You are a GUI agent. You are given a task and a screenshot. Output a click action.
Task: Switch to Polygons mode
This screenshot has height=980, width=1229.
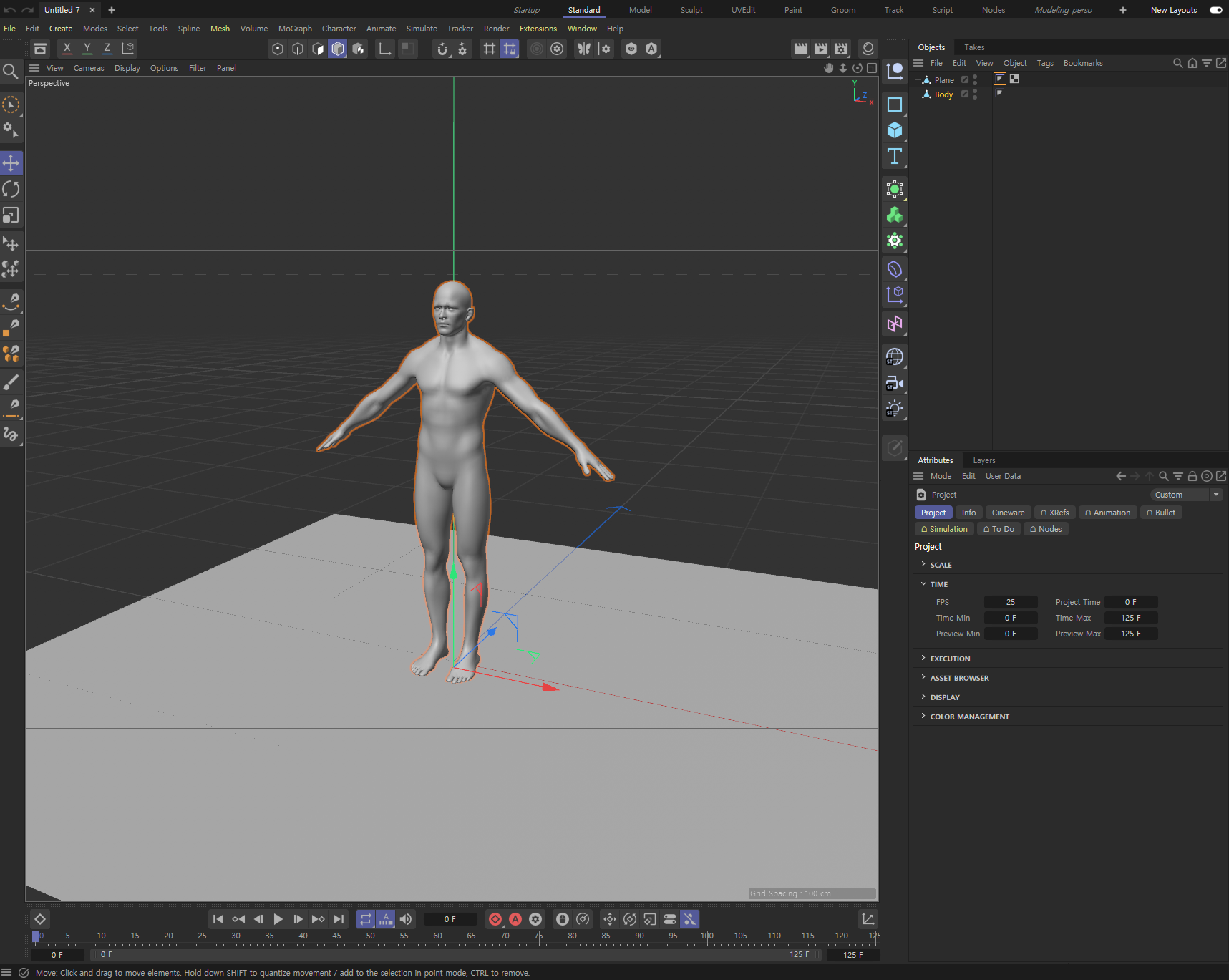pyautogui.click(x=318, y=49)
